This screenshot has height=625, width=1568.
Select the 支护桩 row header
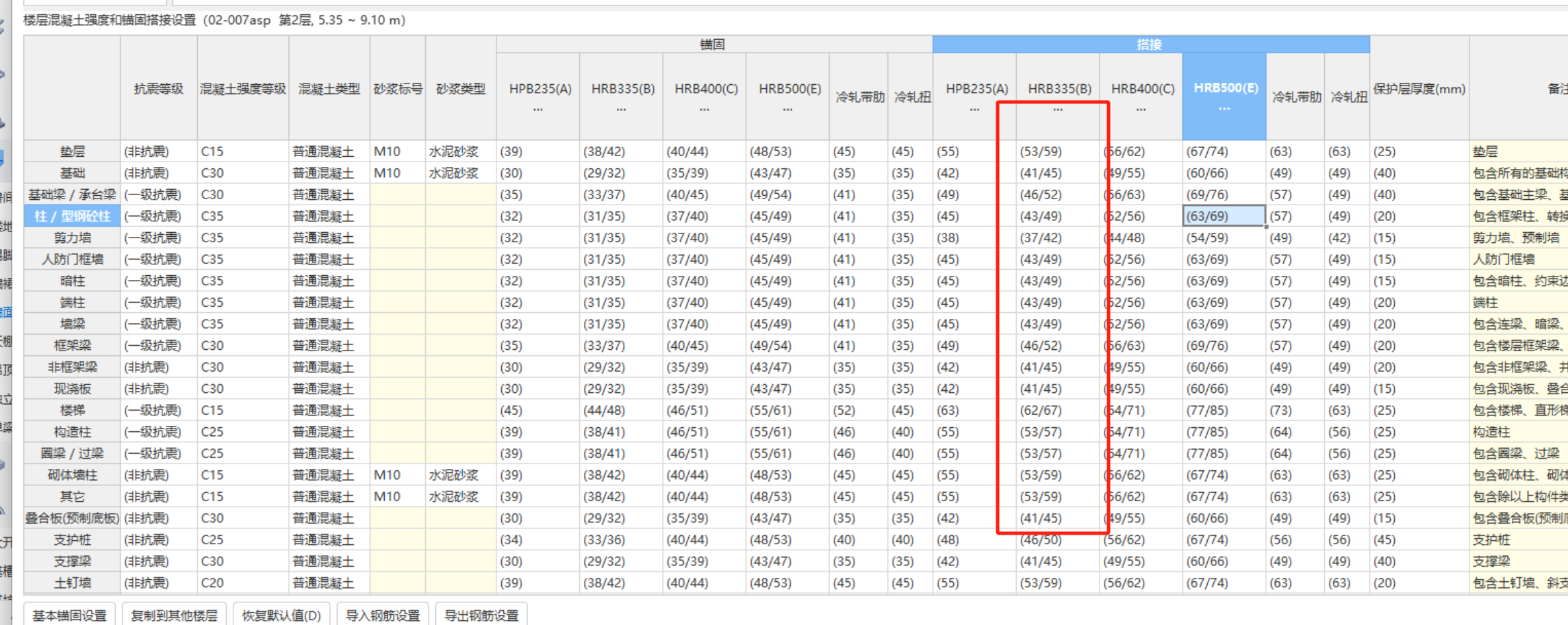(x=73, y=539)
